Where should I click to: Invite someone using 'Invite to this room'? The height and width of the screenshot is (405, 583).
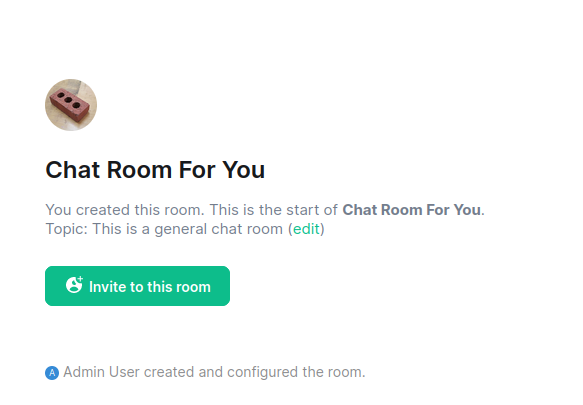click(x=137, y=286)
